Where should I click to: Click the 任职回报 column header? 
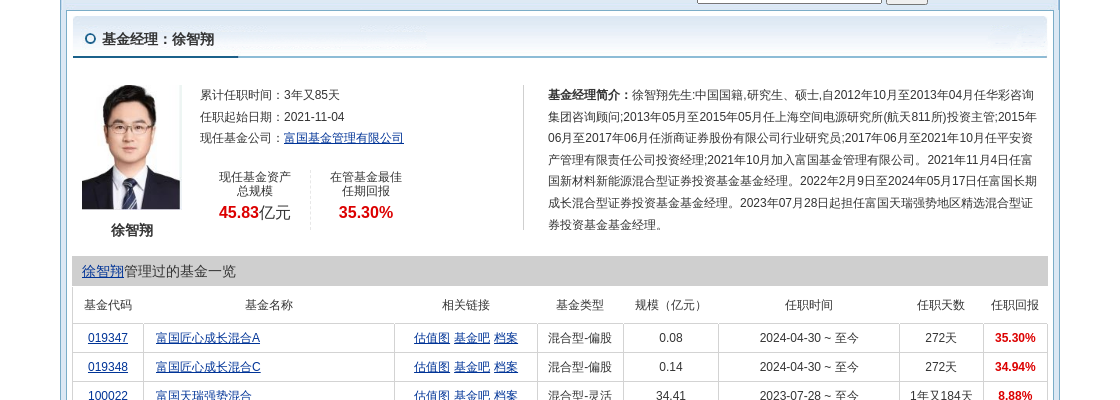click(x=1015, y=305)
